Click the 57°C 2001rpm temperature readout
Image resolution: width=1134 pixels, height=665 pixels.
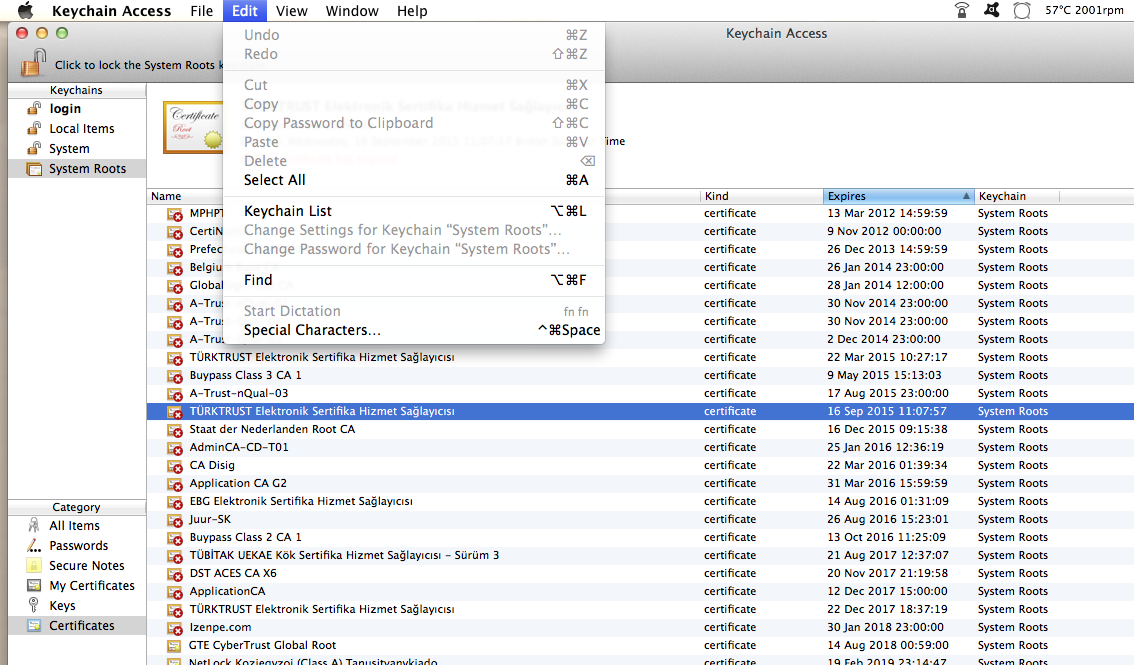pyautogui.click(x=1084, y=10)
